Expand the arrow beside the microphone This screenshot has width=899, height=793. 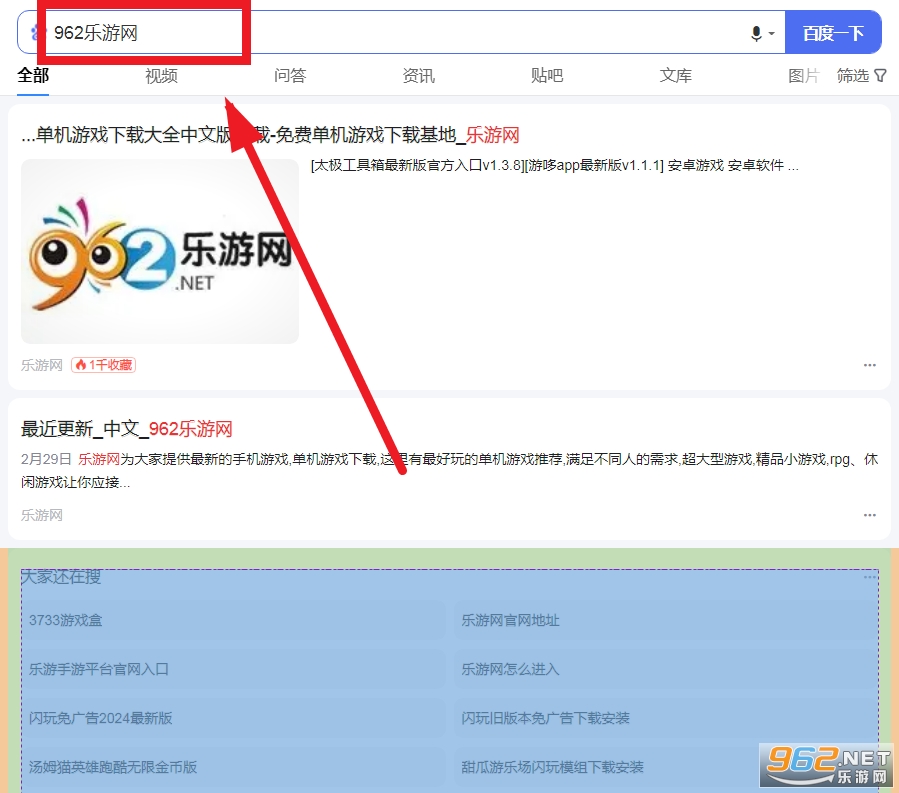[771, 34]
